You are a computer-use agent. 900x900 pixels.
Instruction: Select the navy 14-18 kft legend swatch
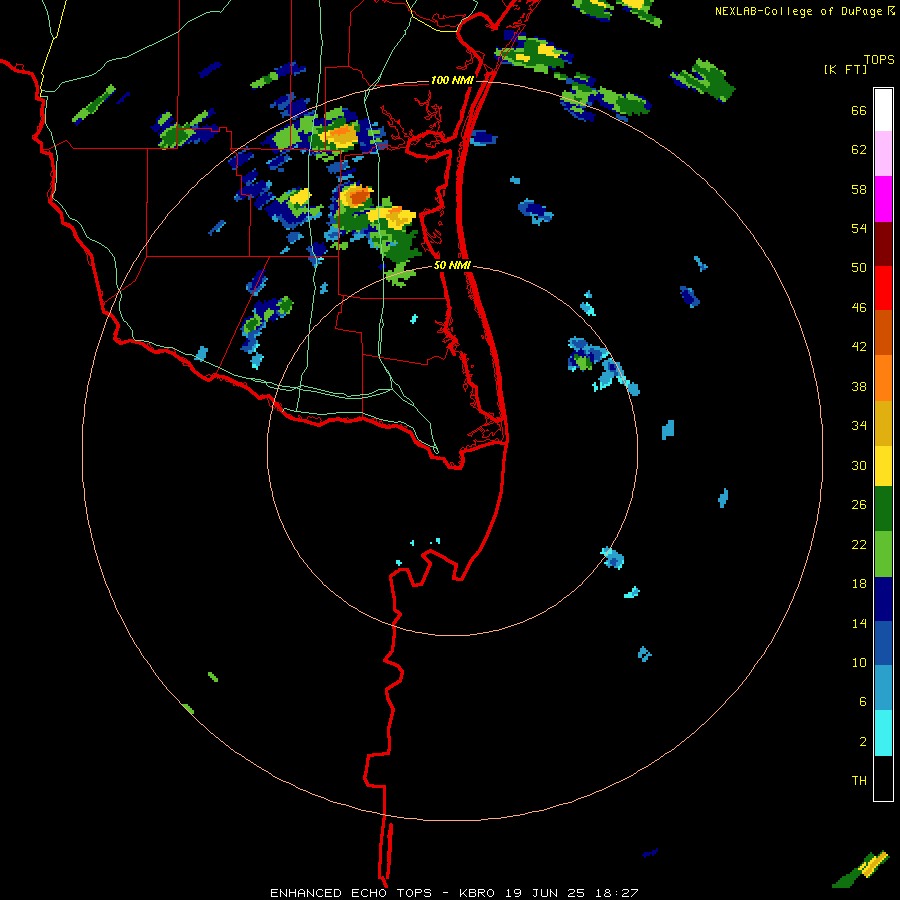(883, 599)
